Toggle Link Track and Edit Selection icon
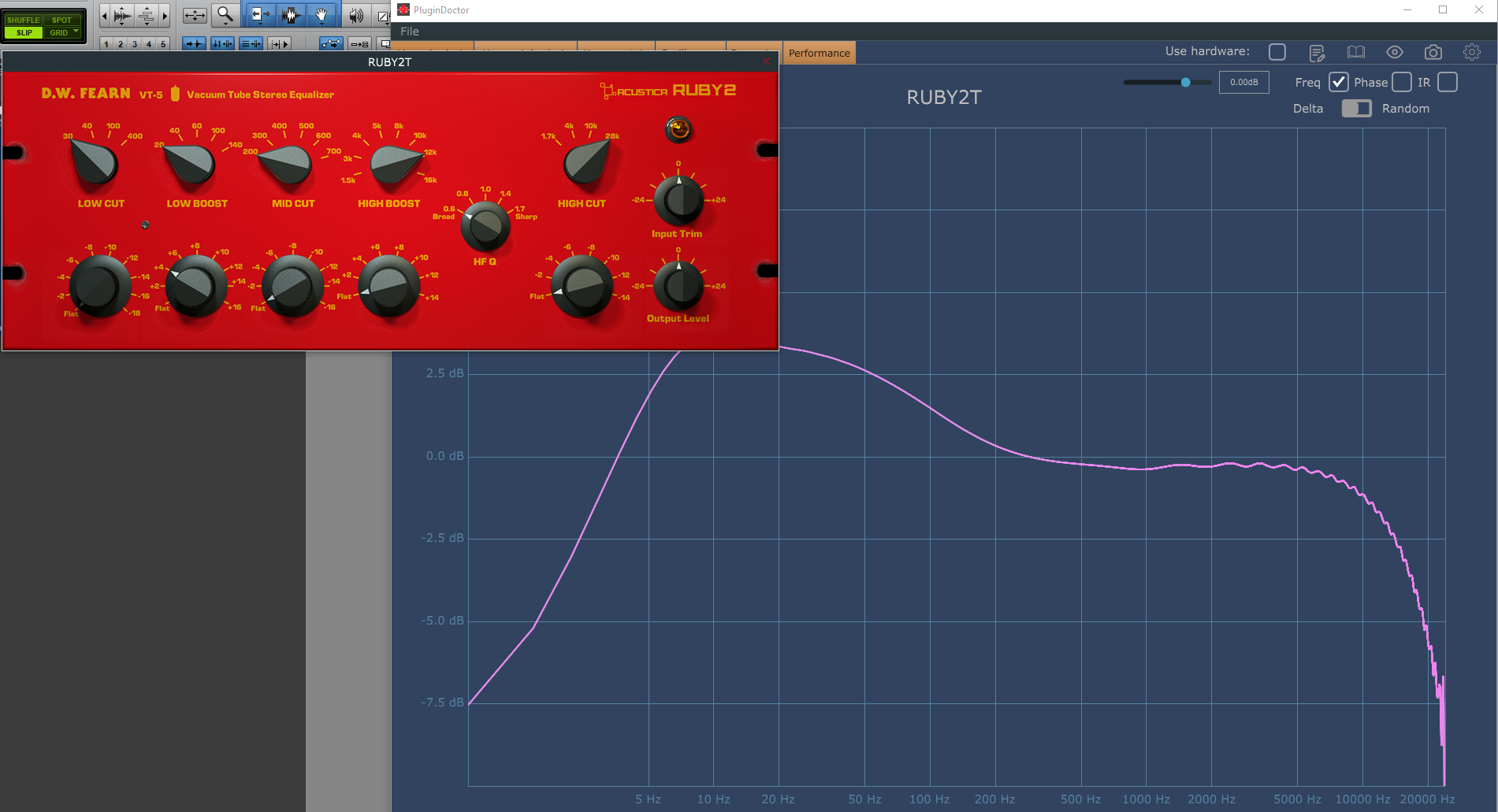The height and width of the screenshot is (812, 1498). click(x=251, y=44)
